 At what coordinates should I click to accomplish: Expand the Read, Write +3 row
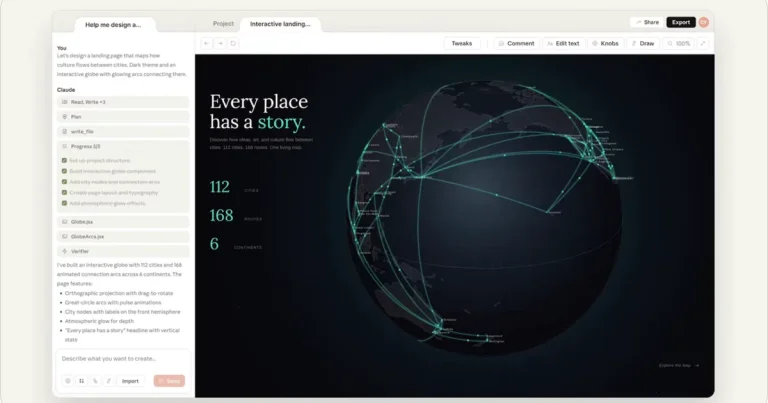(x=123, y=102)
